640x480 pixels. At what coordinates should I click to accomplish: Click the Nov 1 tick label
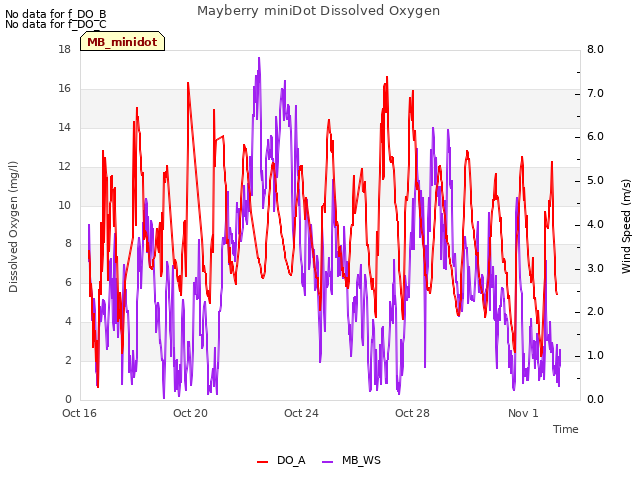tap(523, 413)
